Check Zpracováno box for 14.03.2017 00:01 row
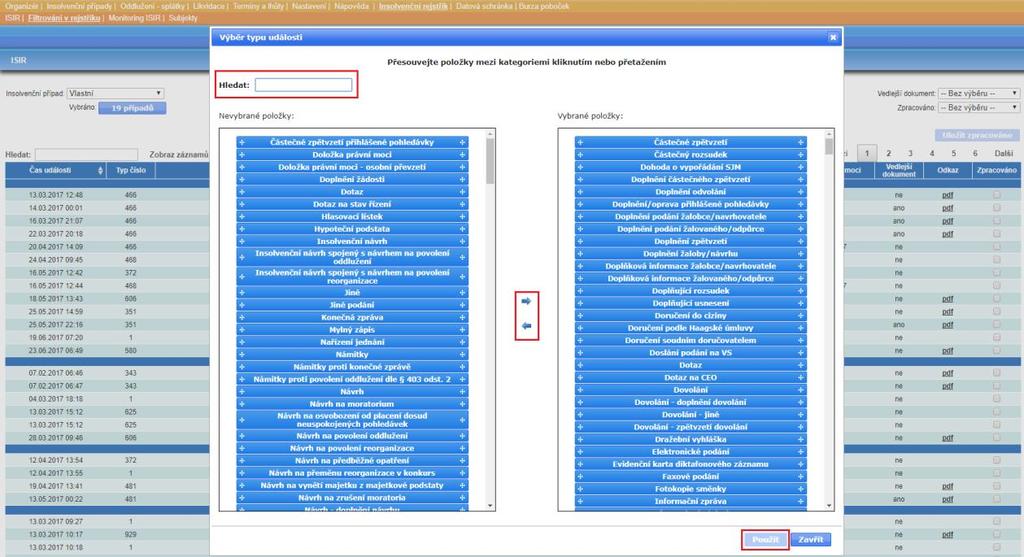 (997, 208)
